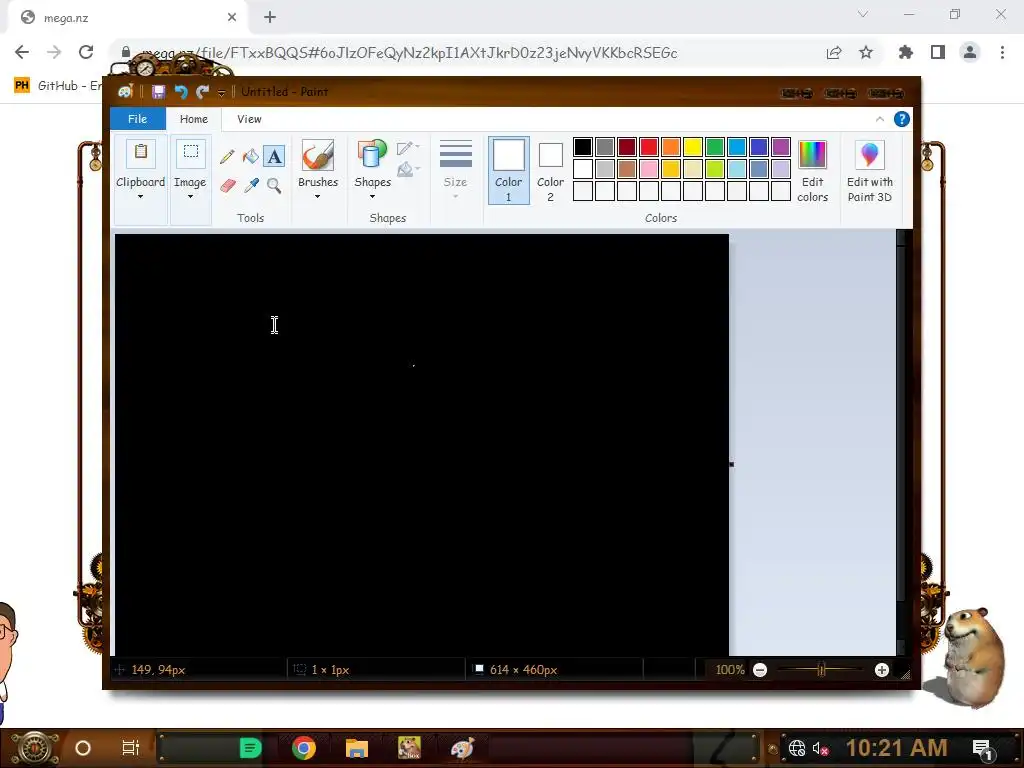This screenshot has height=768, width=1024.
Task: Pick the black color swatch
Action: coord(583,147)
